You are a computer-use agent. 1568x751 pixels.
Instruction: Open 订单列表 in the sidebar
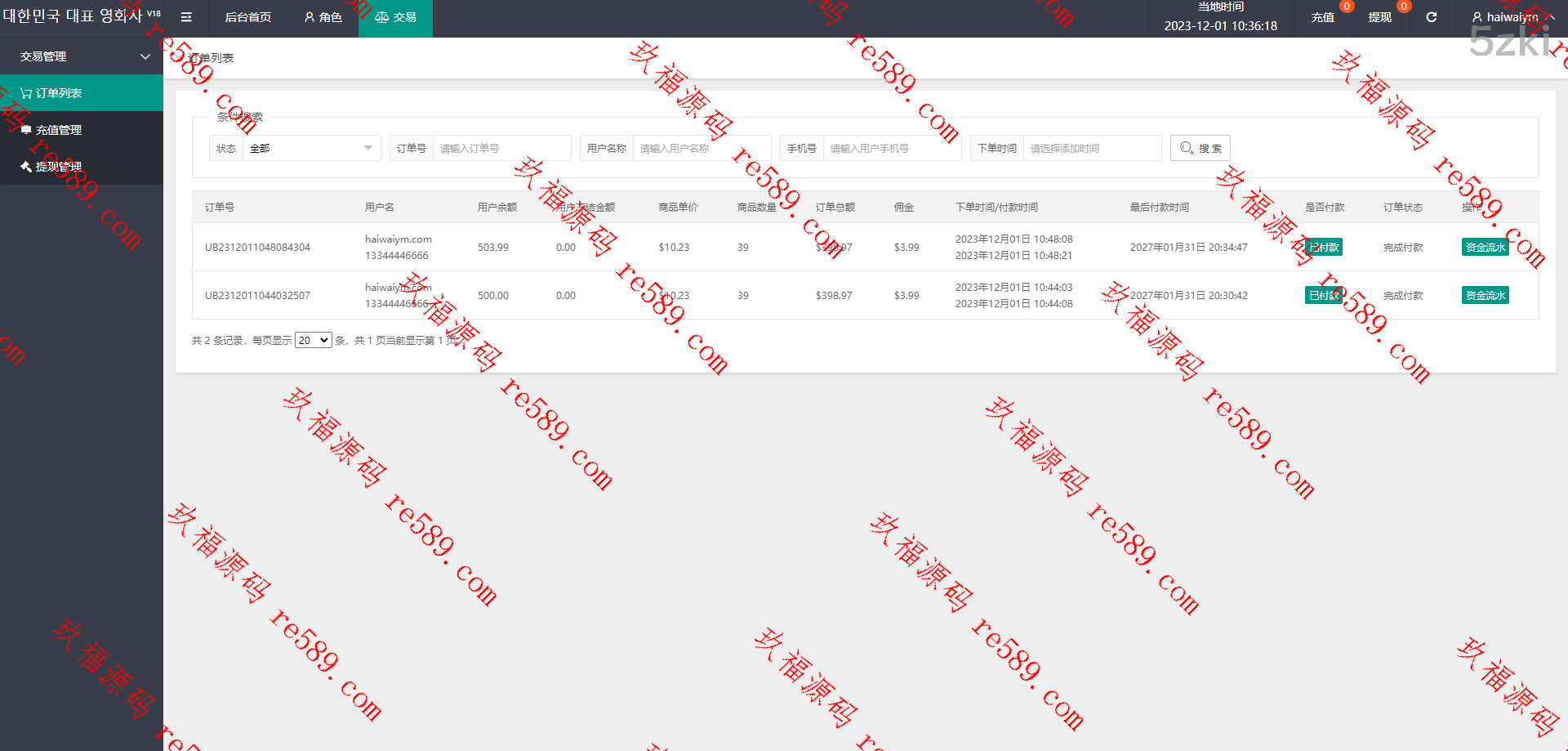(x=59, y=93)
